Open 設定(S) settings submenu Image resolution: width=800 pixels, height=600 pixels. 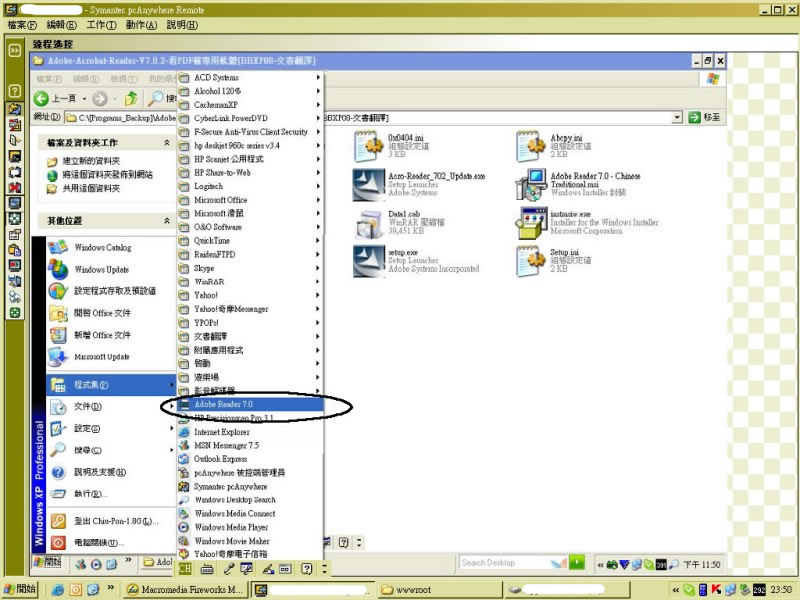[x=110, y=429]
